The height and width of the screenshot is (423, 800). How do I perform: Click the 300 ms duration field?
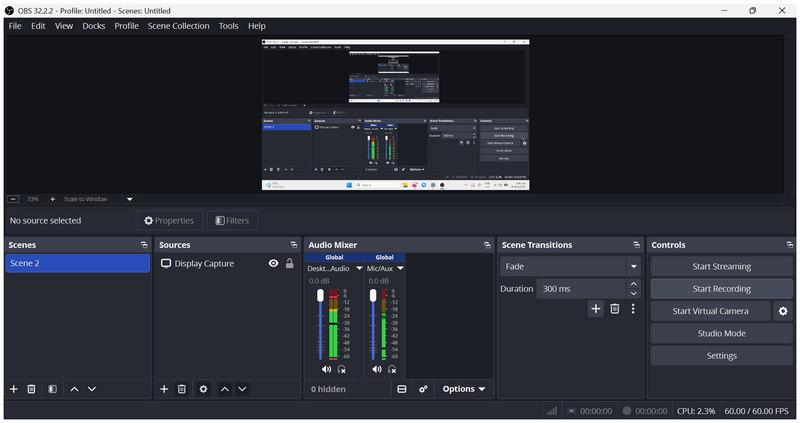(x=582, y=289)
